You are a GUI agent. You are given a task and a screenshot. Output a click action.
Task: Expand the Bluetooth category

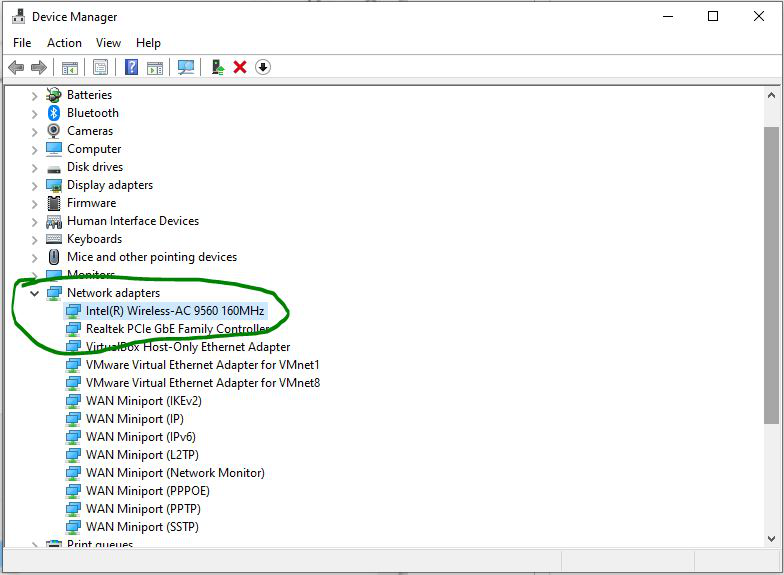(x=34, y=113)
